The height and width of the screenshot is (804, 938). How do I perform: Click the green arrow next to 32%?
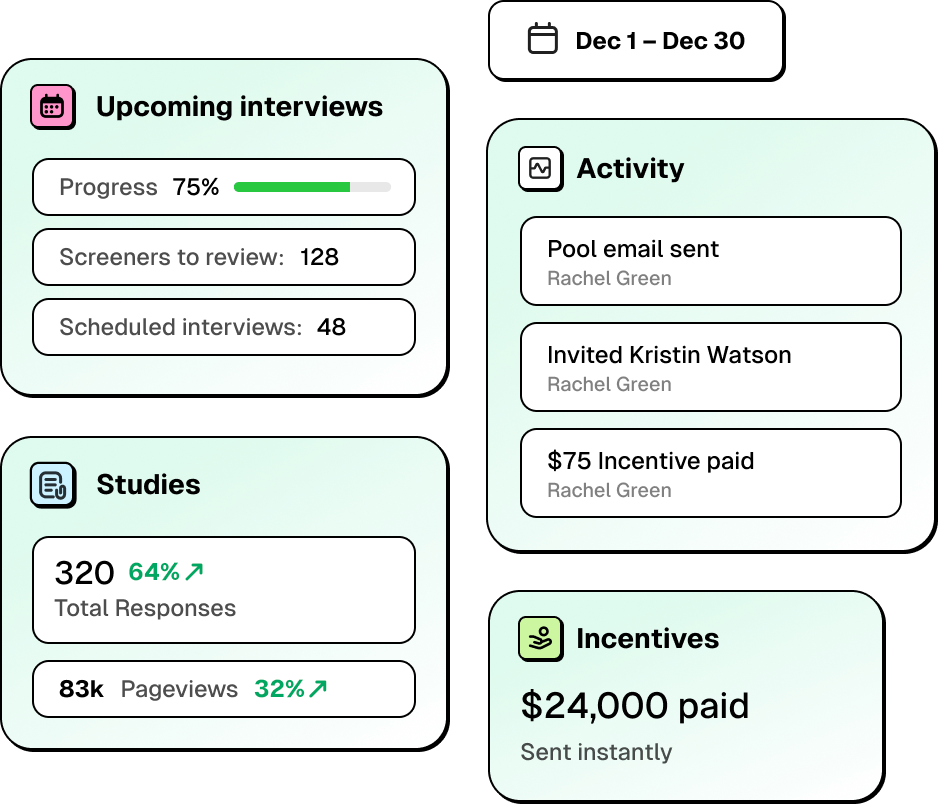click(x=319, y=688)
